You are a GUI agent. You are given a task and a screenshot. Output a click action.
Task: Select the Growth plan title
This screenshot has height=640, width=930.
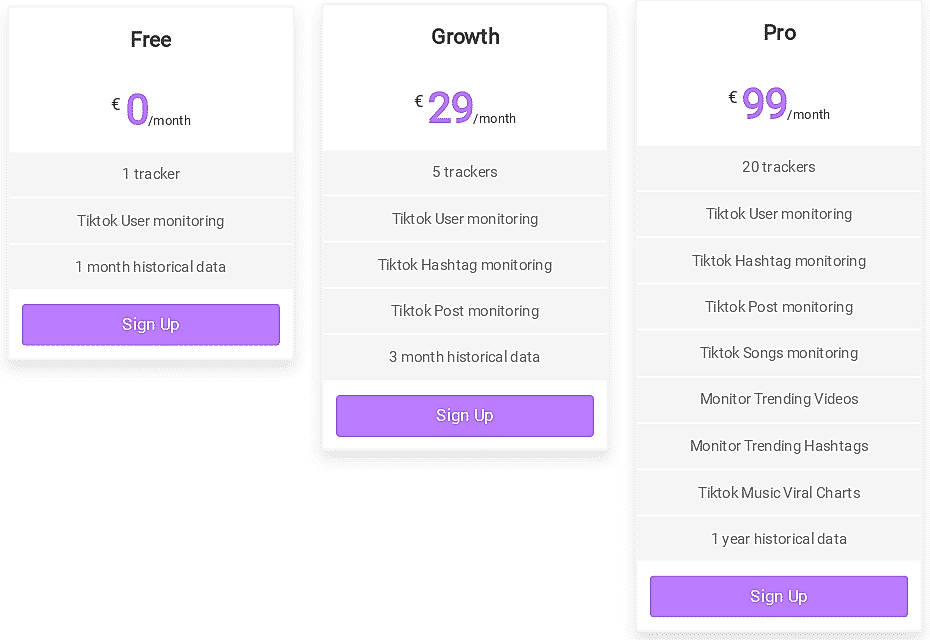coord(464,36)
